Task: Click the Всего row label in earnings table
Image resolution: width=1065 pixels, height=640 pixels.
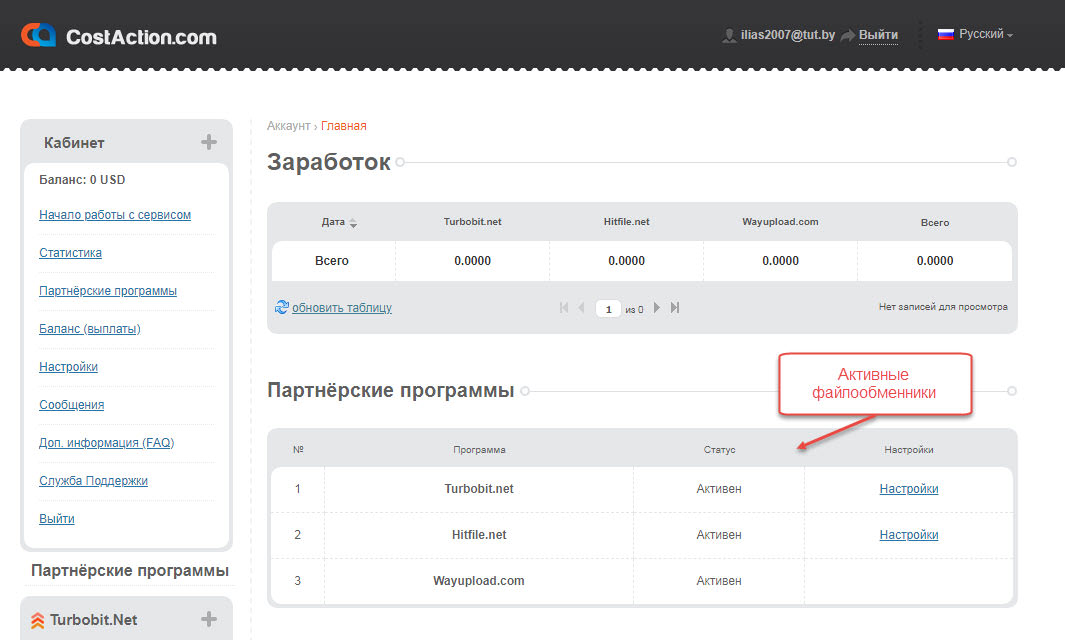Action: (x=331, y=261)
